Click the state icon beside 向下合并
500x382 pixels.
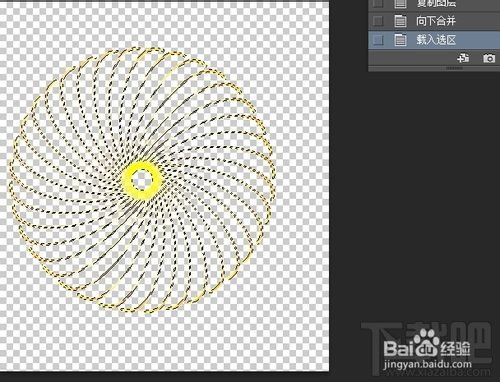(400, 21)
